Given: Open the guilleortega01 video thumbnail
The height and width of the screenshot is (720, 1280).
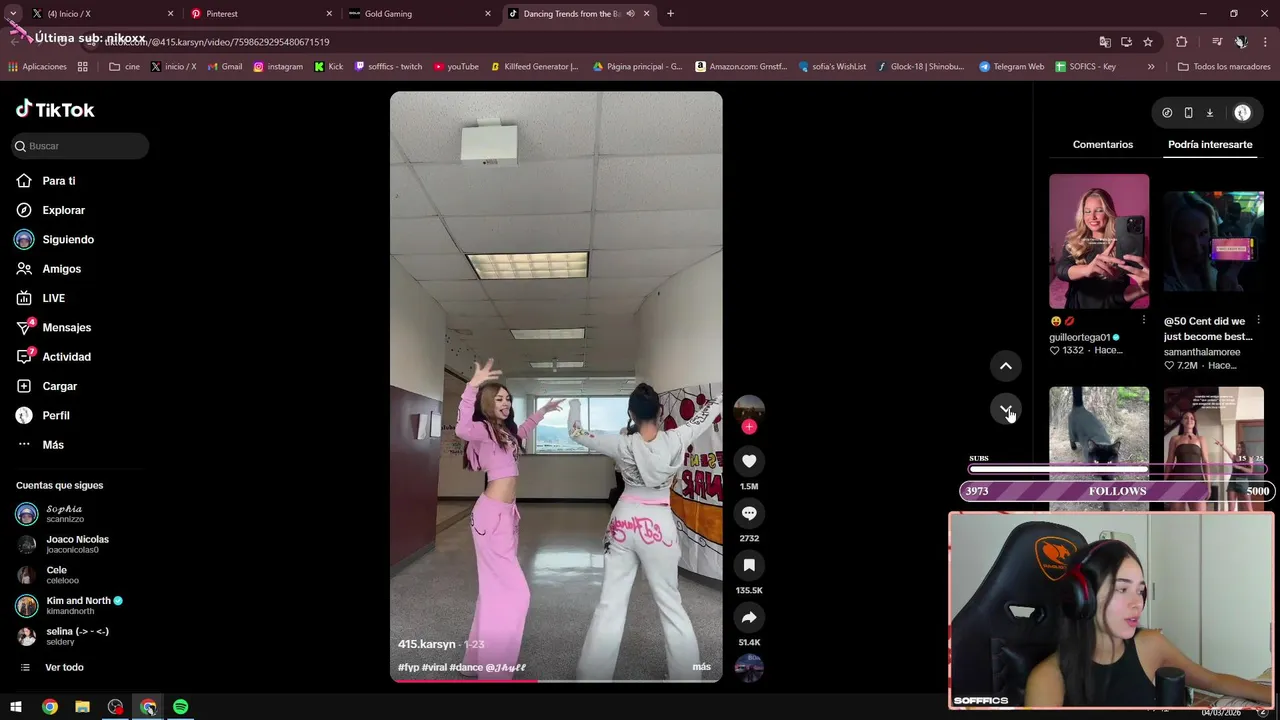Looking at the screenshot, I should point(1099,241).
